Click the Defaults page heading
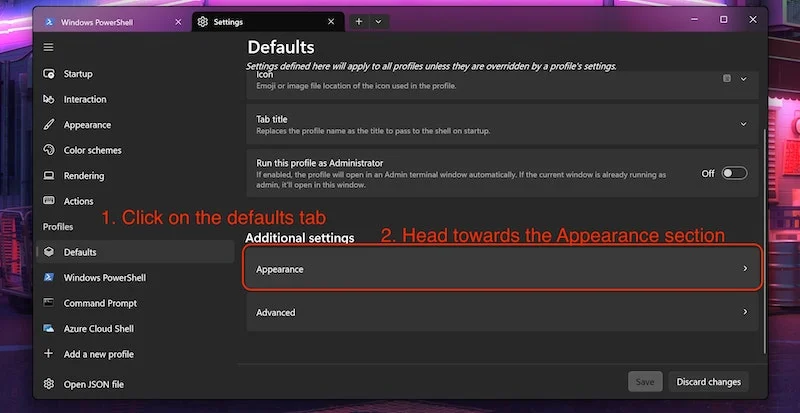The image size is (800, 413). pyautogui.click(x=281, y=47)
